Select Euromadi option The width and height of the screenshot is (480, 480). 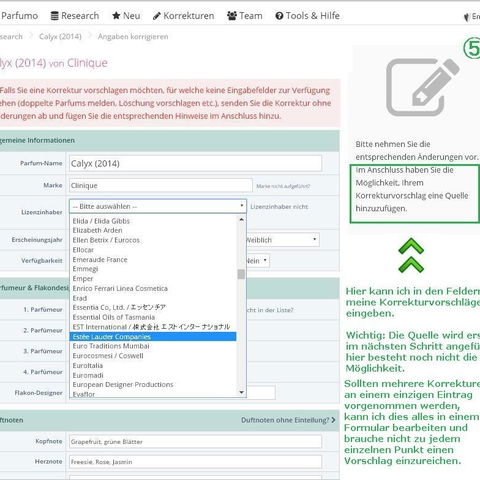[153, 375]
